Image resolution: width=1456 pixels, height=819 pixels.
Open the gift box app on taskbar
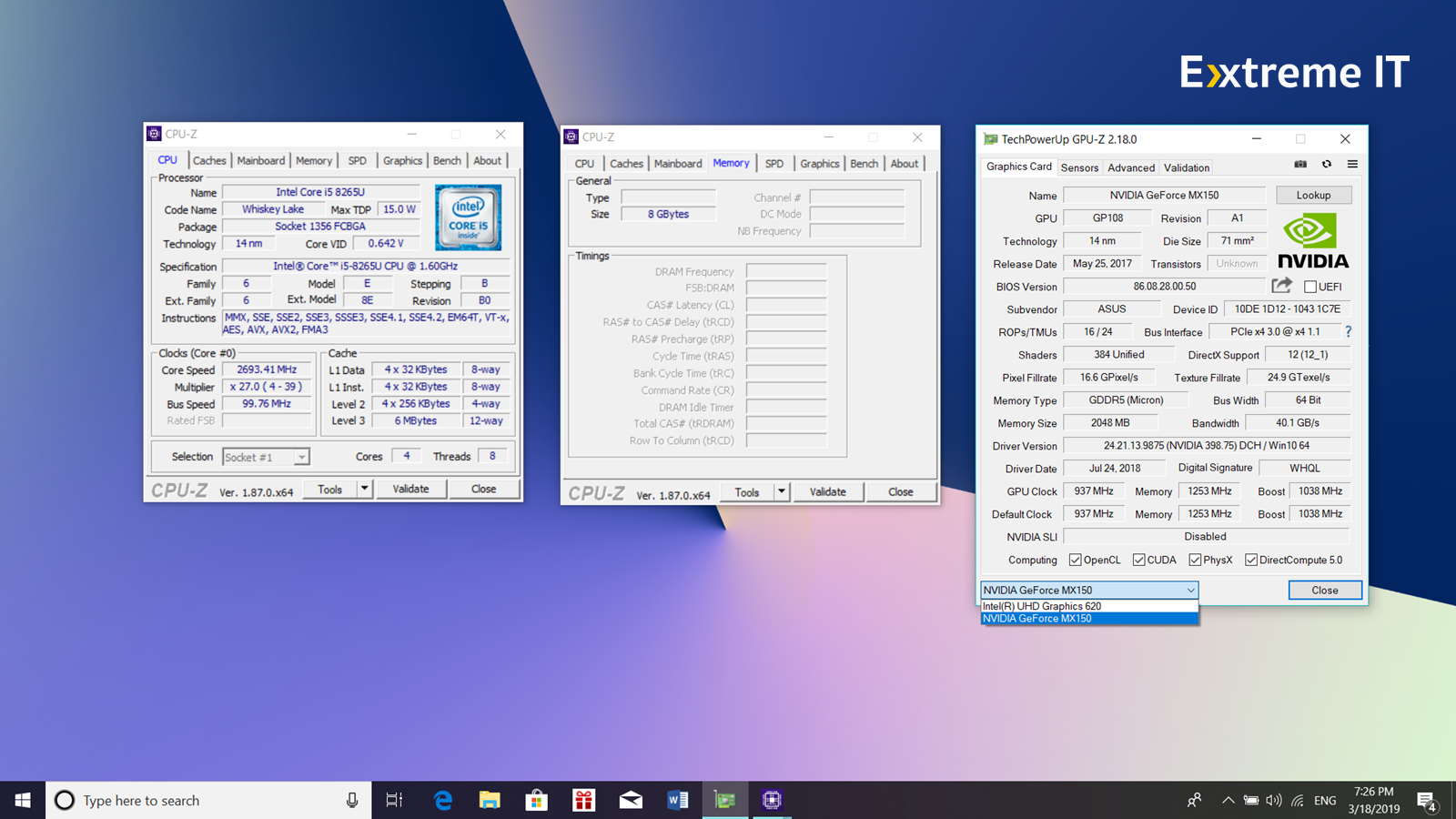583,800
